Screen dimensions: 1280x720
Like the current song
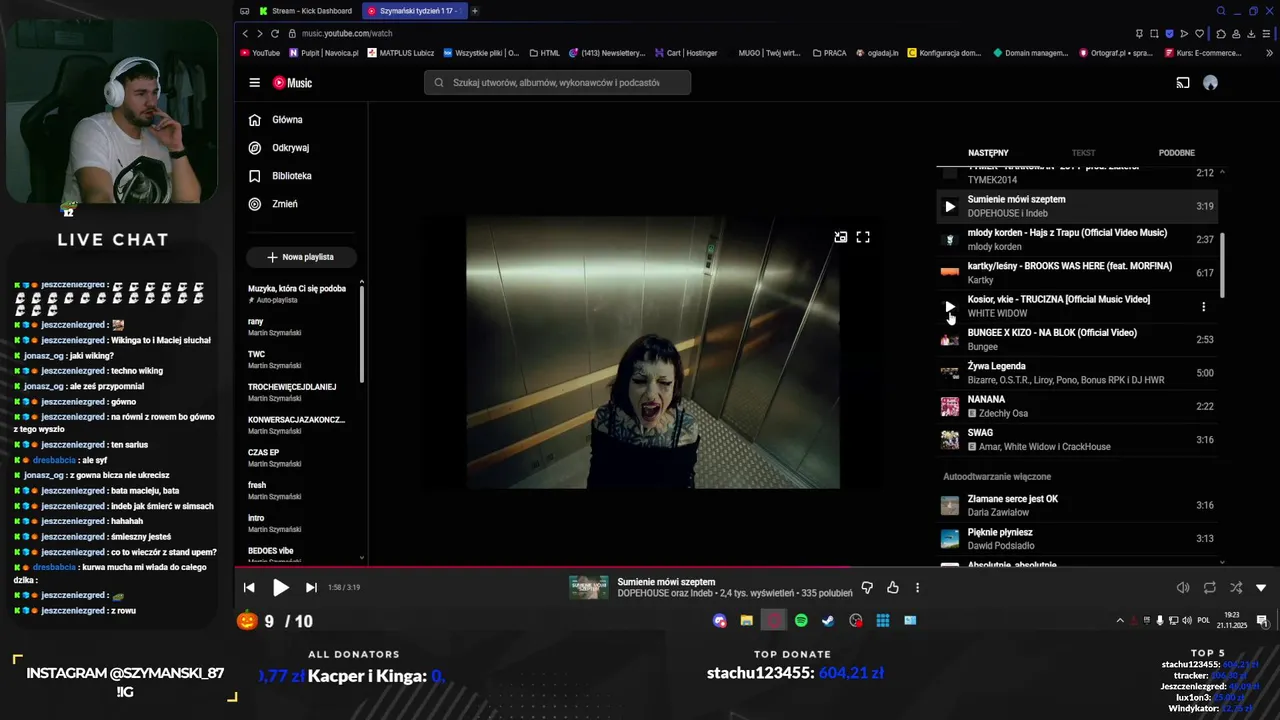click(x=893, y=588)
